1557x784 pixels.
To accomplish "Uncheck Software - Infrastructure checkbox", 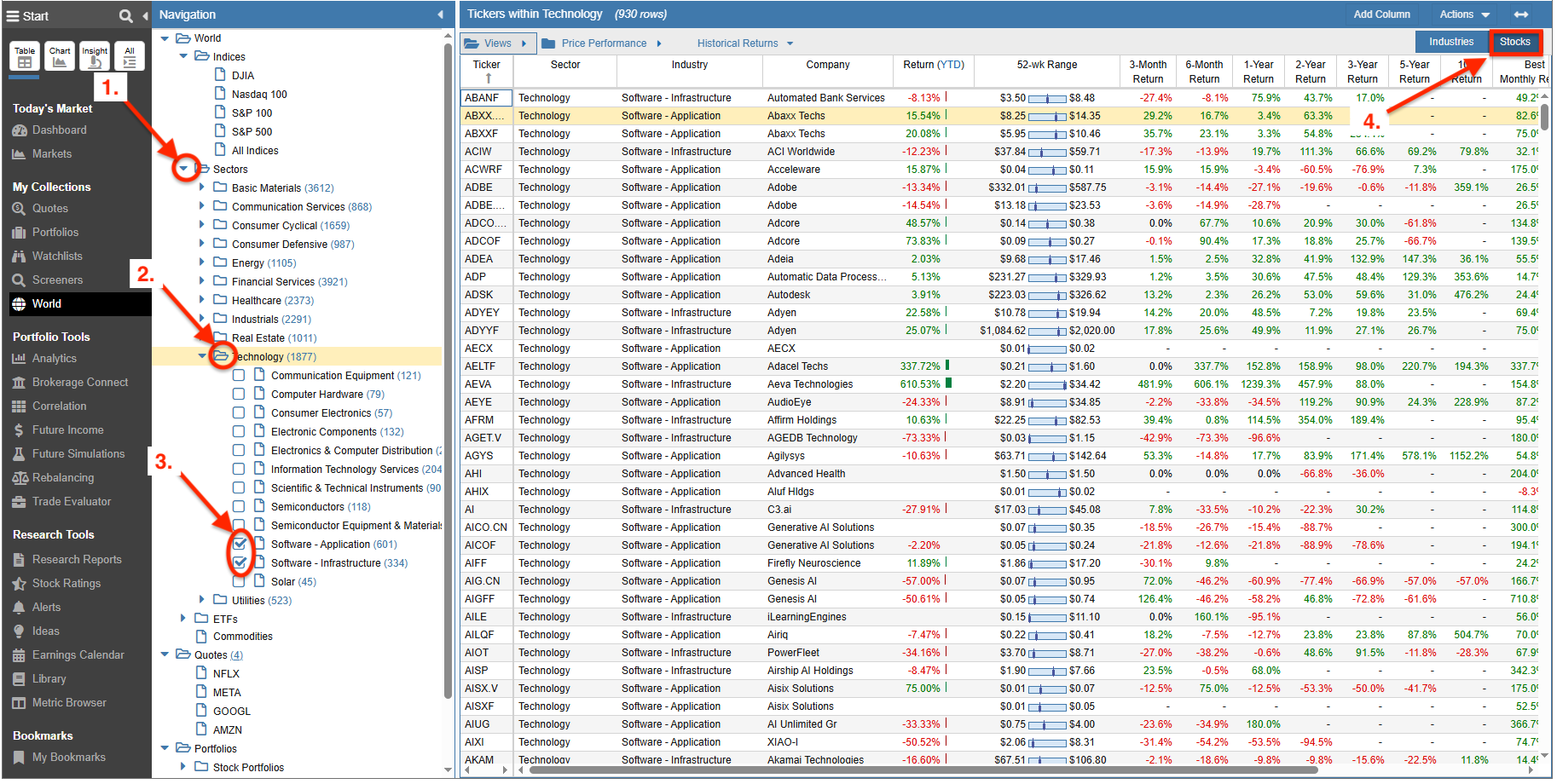I will click(240, 562).
